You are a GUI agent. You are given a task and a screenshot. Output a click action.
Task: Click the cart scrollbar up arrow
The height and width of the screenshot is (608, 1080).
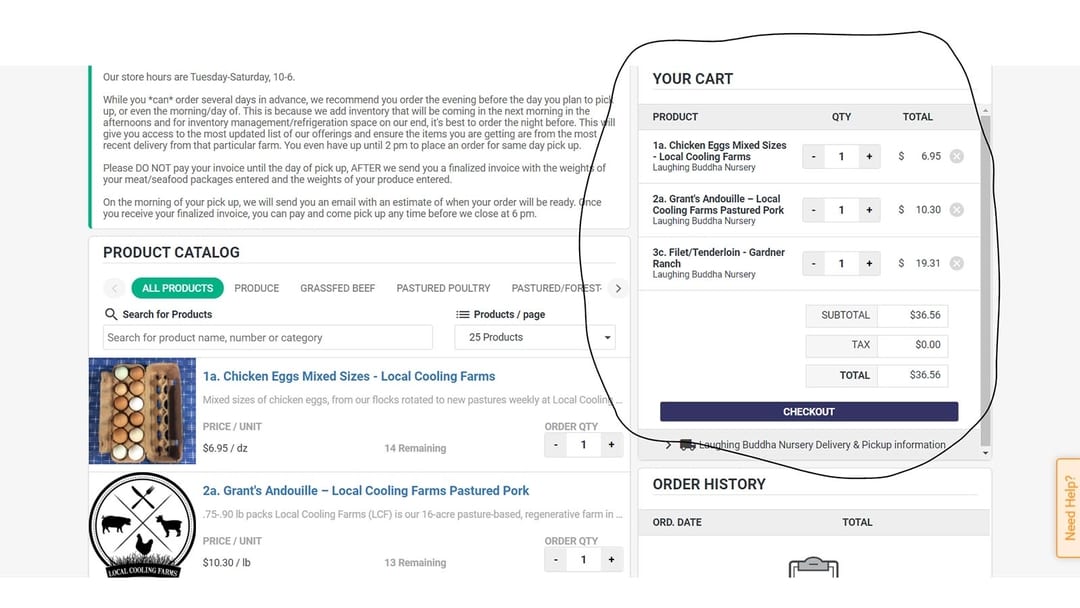tap(985, 110)
